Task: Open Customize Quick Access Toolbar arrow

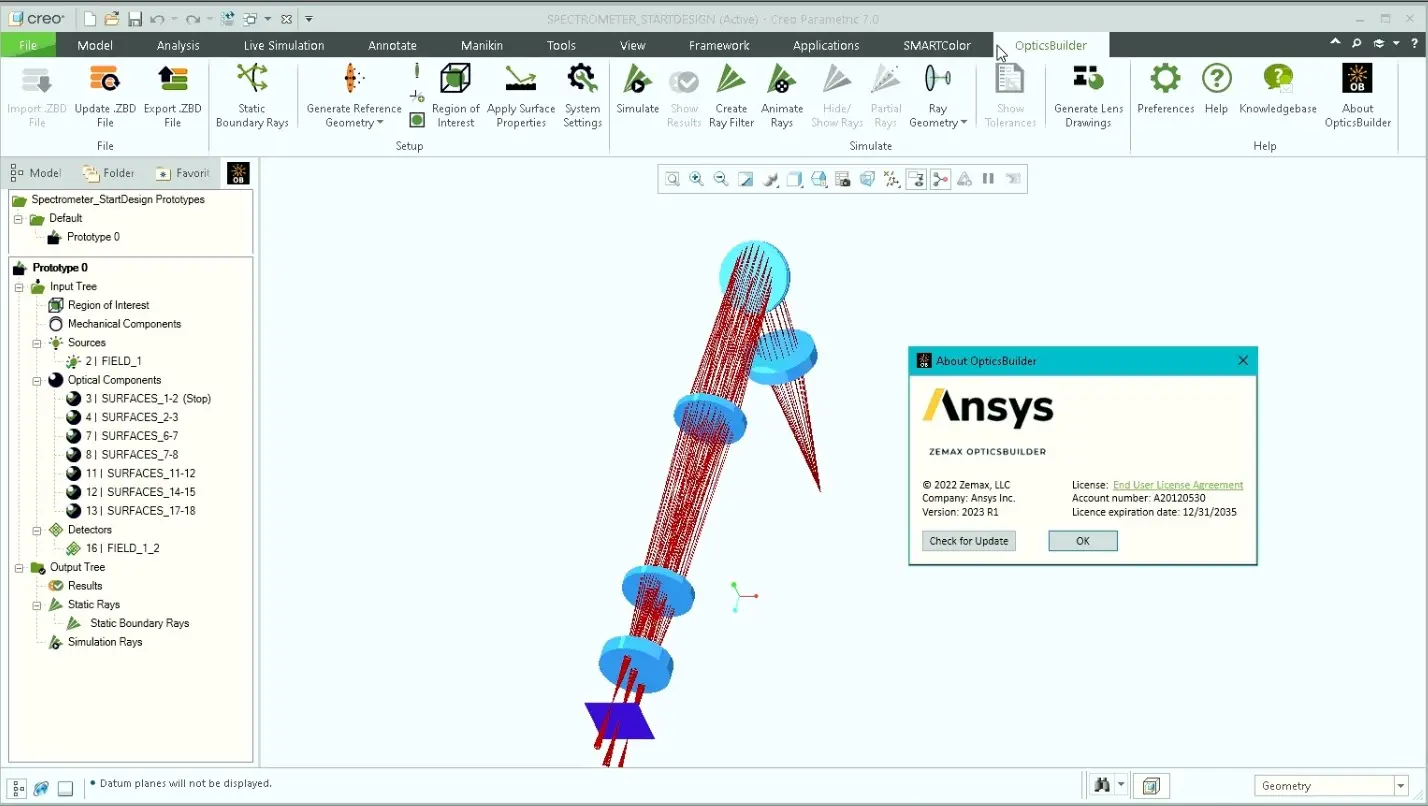Action: [x=309, y=19]
